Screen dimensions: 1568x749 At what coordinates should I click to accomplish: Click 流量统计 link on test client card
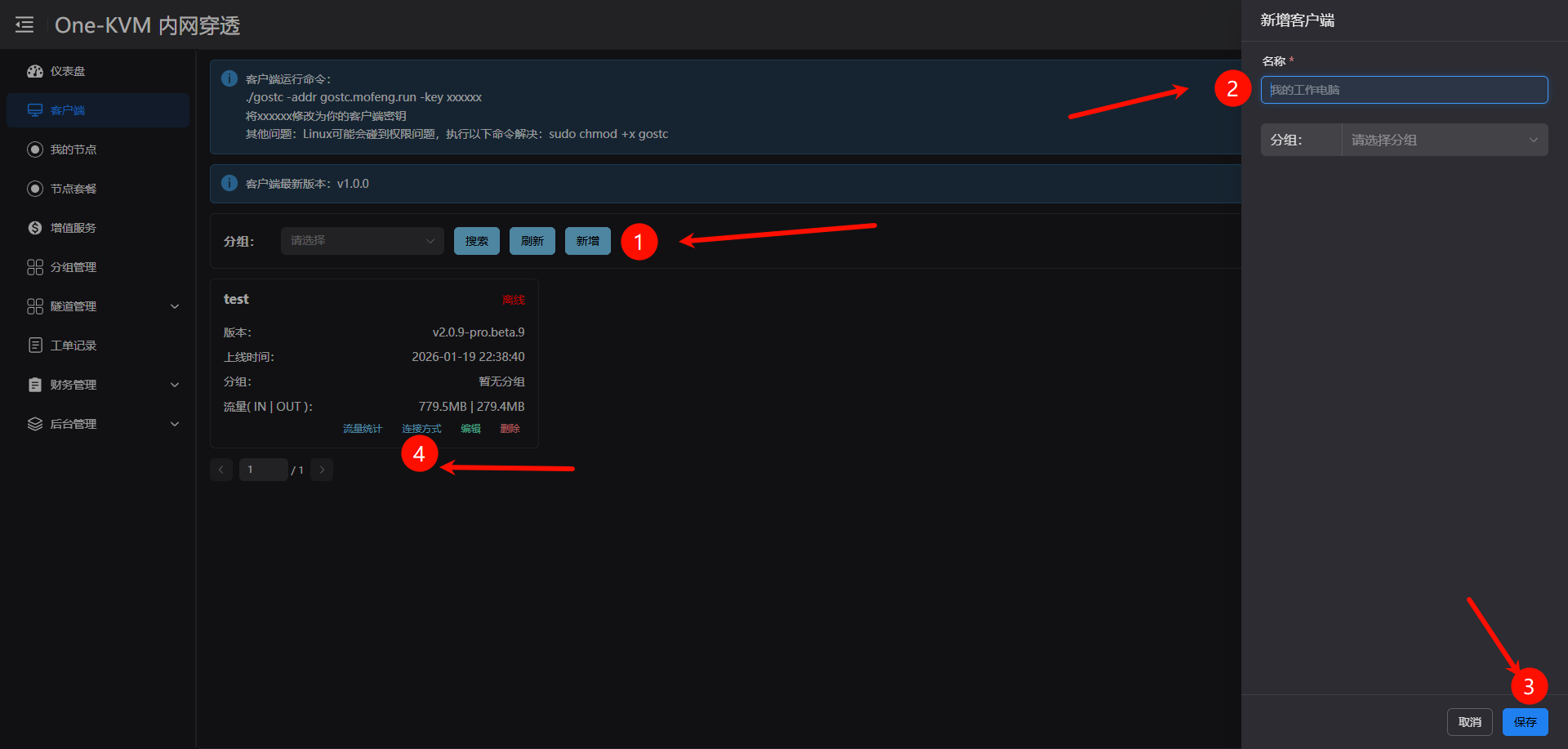pyautogui.click(x=362, y=429)
